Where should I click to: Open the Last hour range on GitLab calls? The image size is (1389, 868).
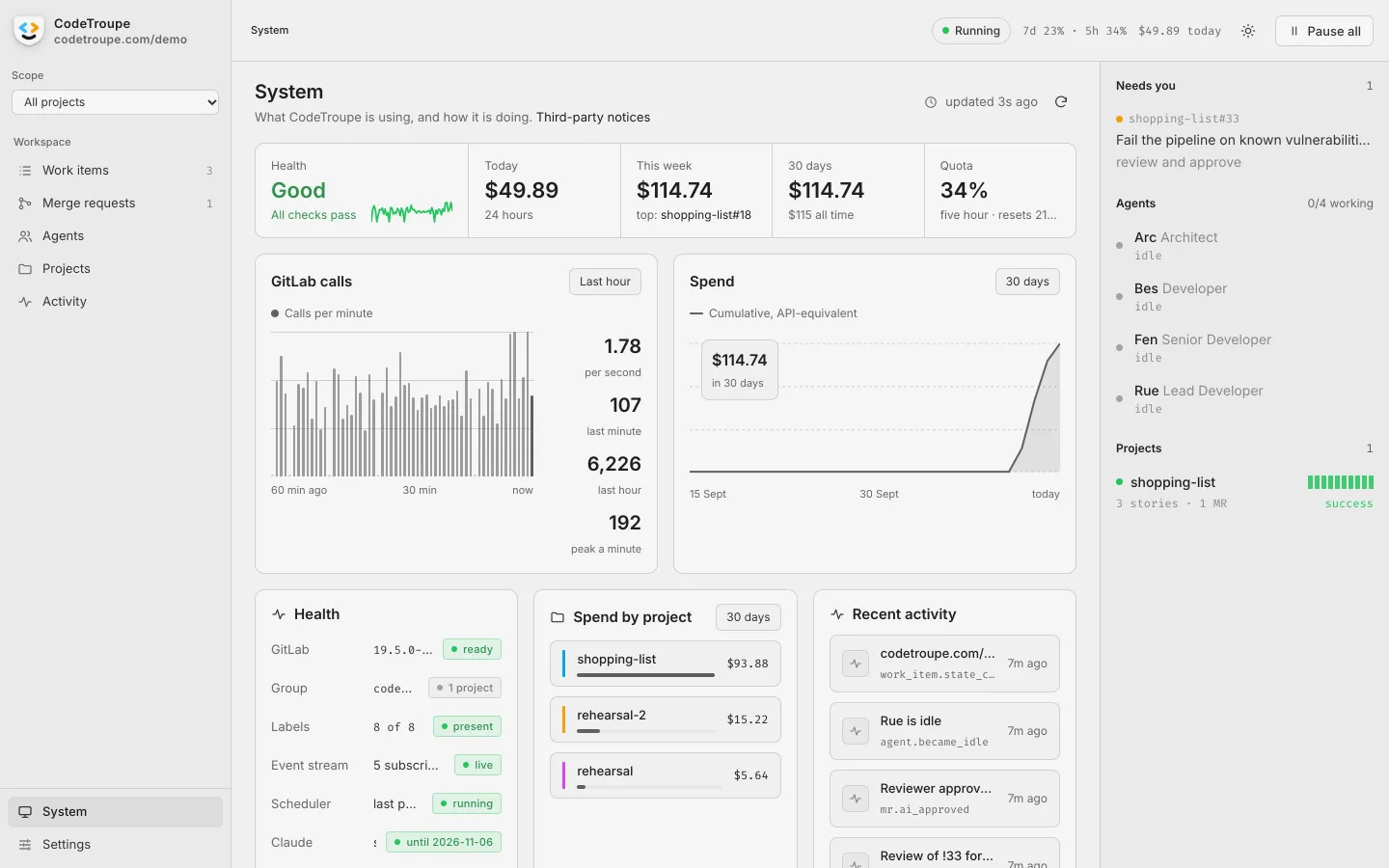point(605,282)
